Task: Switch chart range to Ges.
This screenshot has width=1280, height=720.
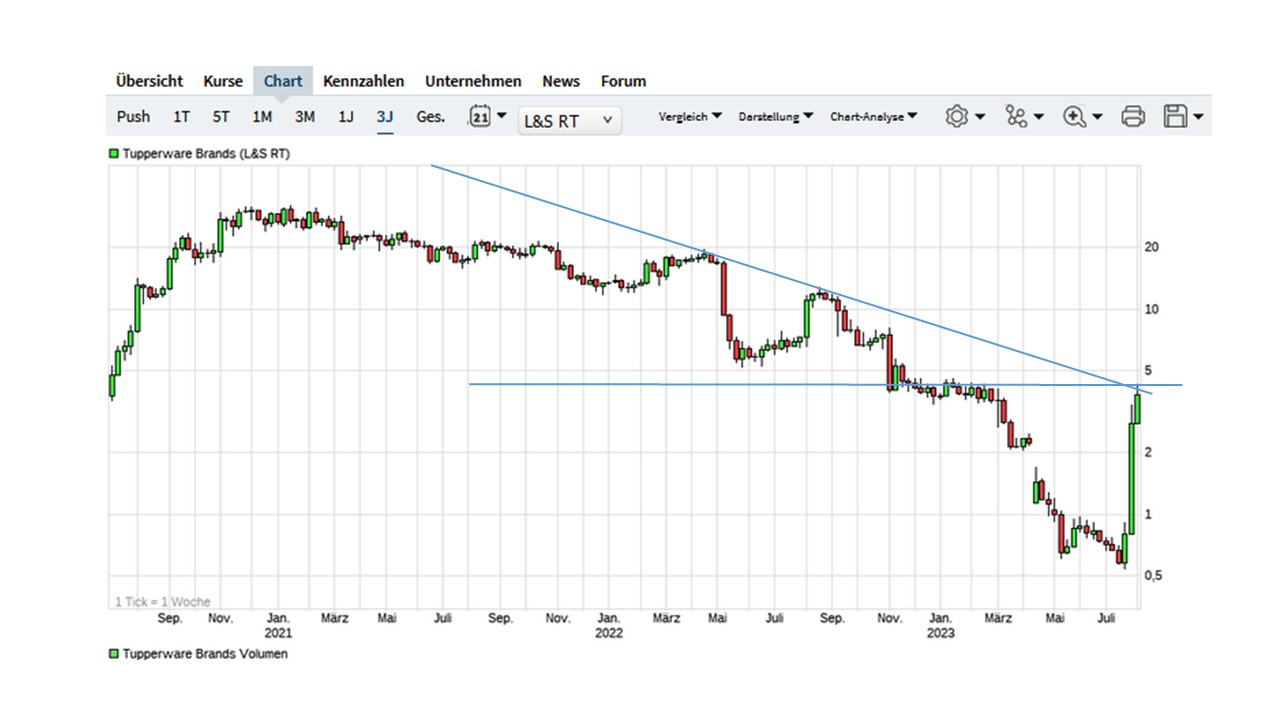Action: pyautogui.click(x=430, y=117)
